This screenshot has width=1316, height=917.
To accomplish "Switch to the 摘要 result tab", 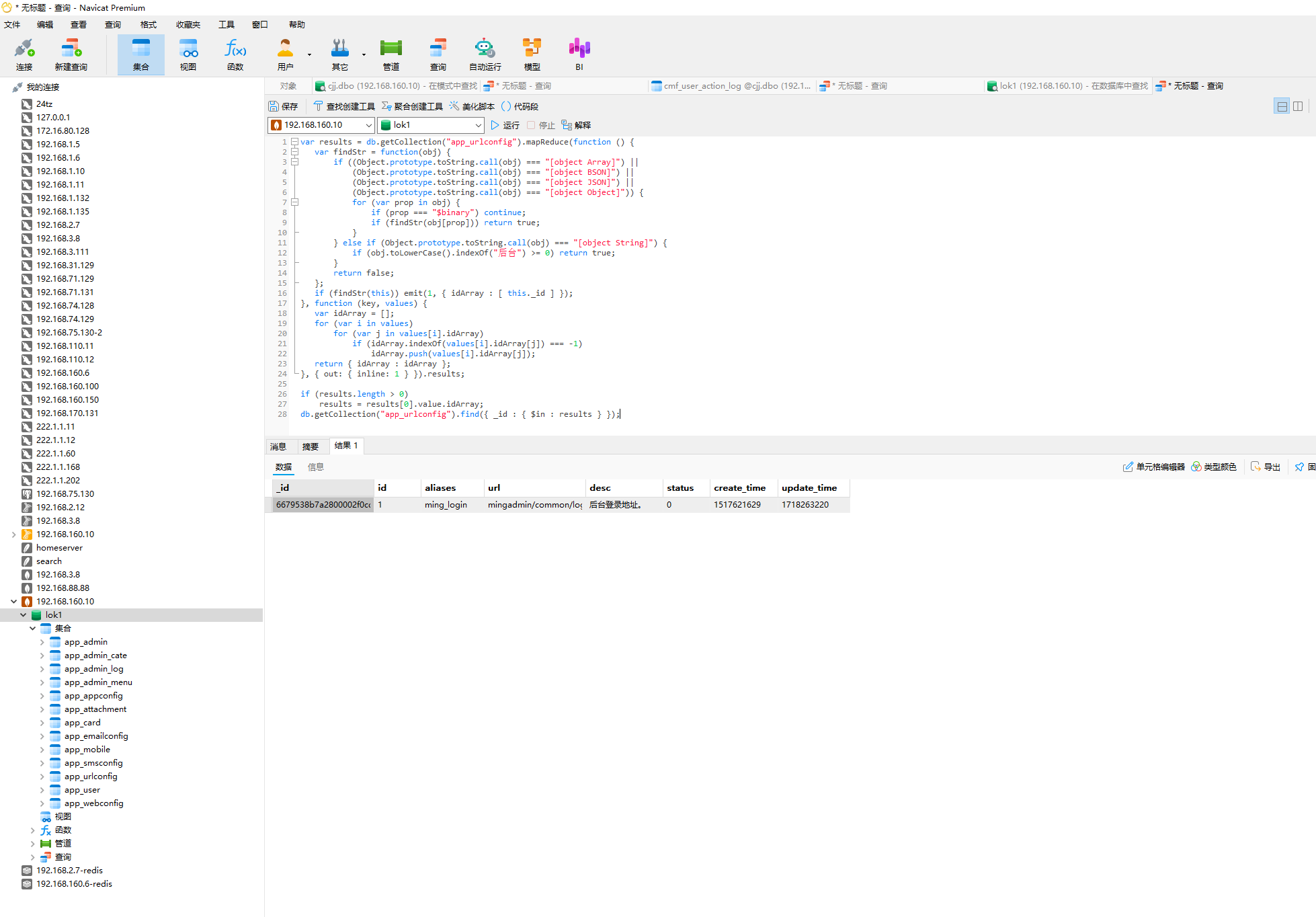I will [x=311, y=446].
